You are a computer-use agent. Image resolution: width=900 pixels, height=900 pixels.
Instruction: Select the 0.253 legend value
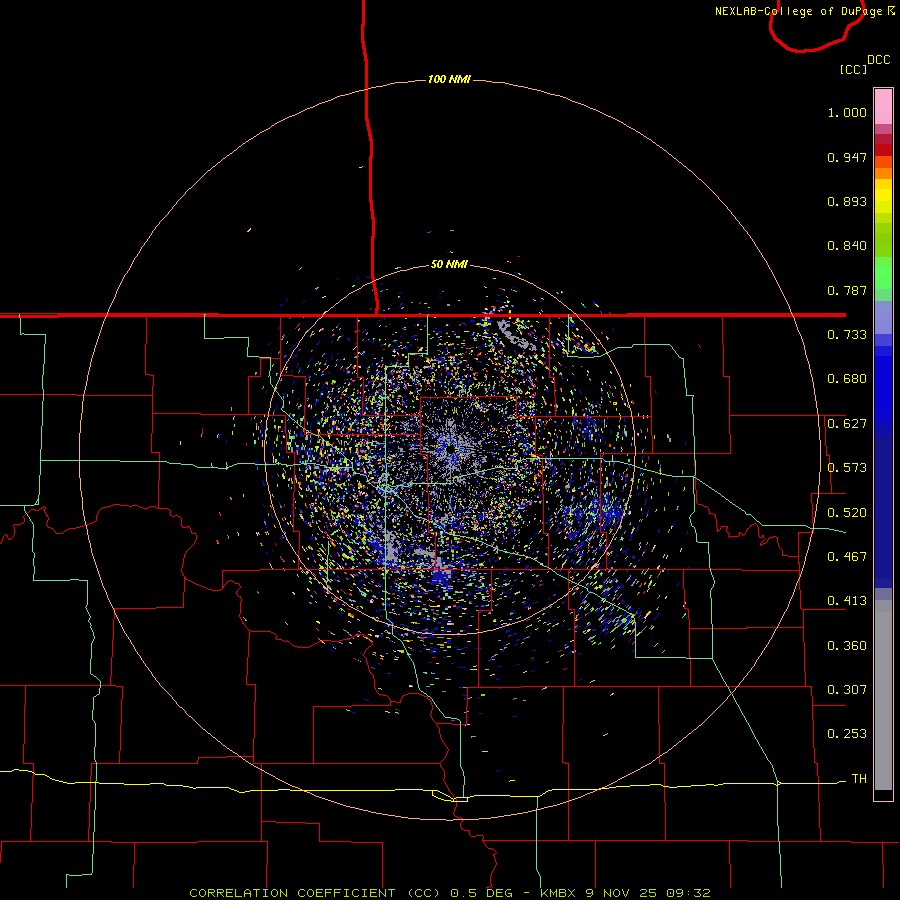pyautogui.click(x=847, y=734)
